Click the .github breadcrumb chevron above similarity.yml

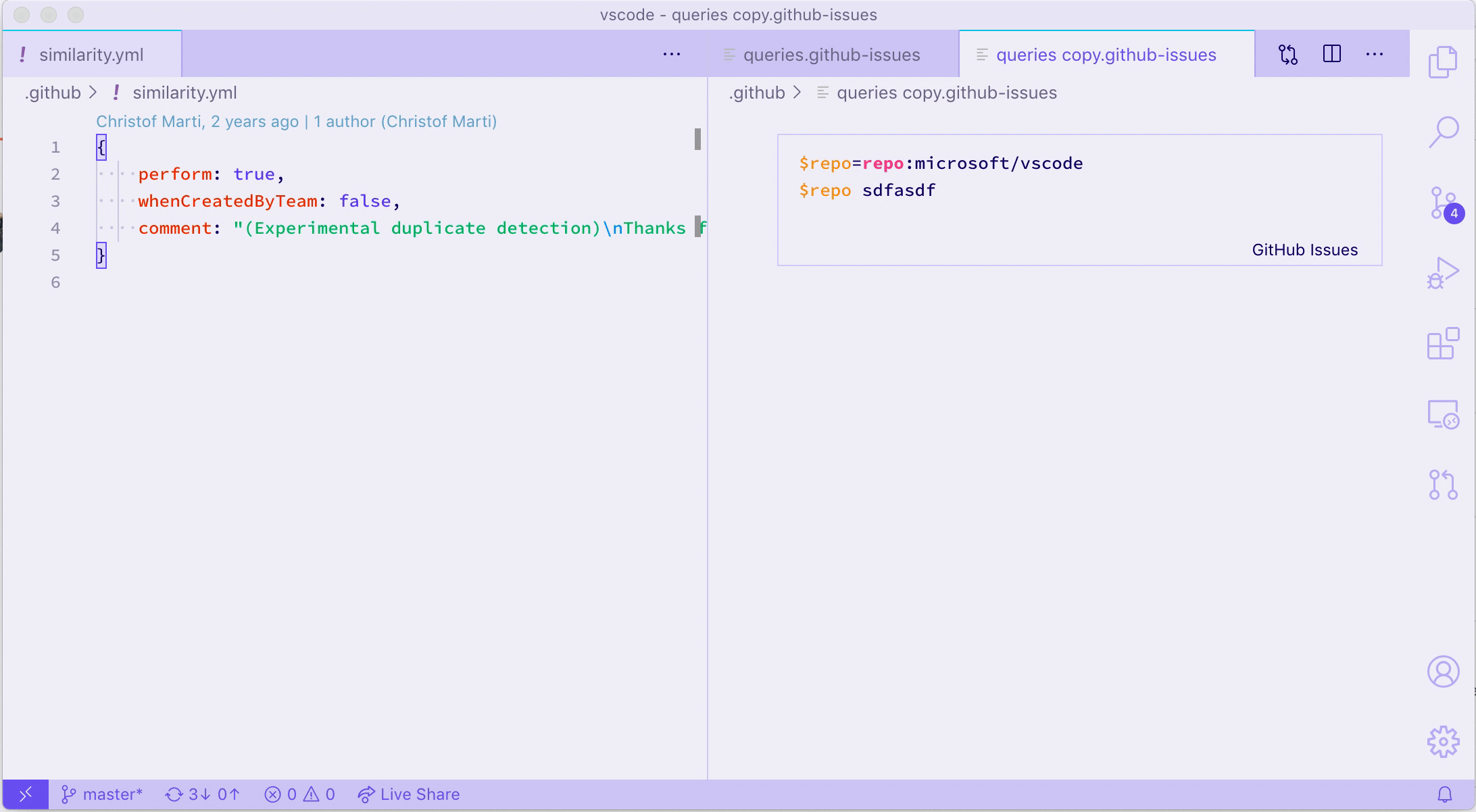pyautogui.click(x=93, y=93)
